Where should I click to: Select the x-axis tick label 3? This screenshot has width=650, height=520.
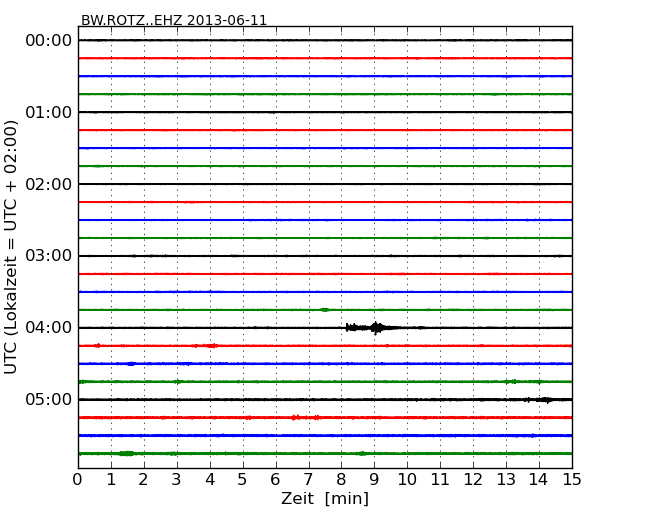coord(176,480)
